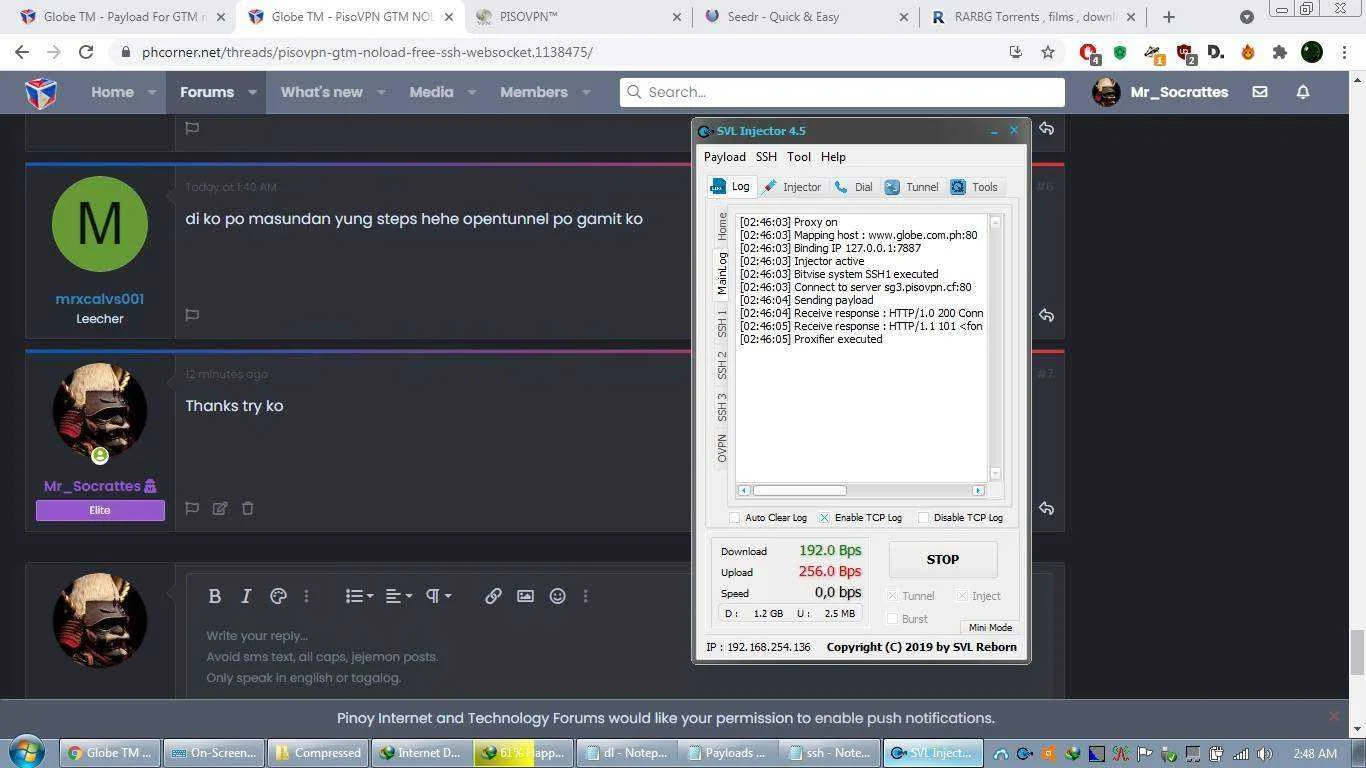This screenshot has width=1366, height=768.
Task: Open the Chrome Extensions puzzle icon
Action: (1279, 52)
